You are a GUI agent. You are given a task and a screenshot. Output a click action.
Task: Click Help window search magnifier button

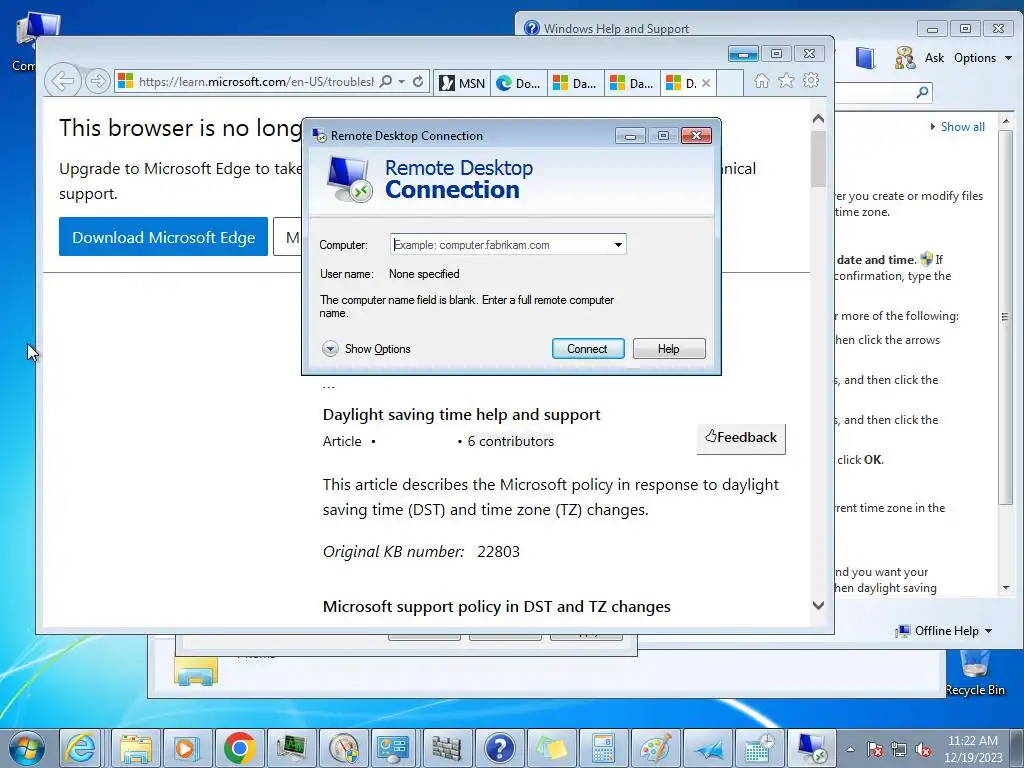(x=922, y=92)
